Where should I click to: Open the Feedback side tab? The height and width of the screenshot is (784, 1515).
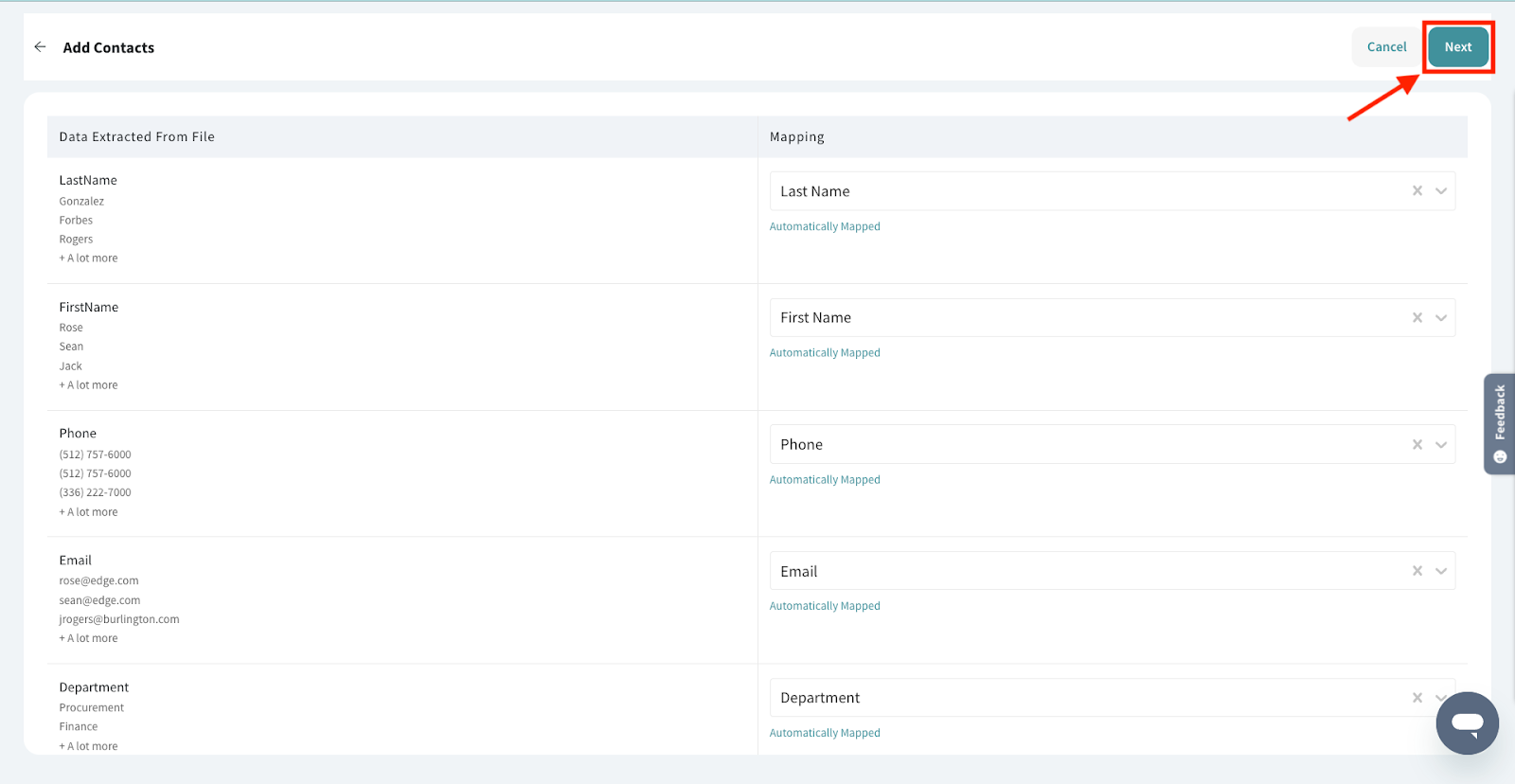point(1499,423)
